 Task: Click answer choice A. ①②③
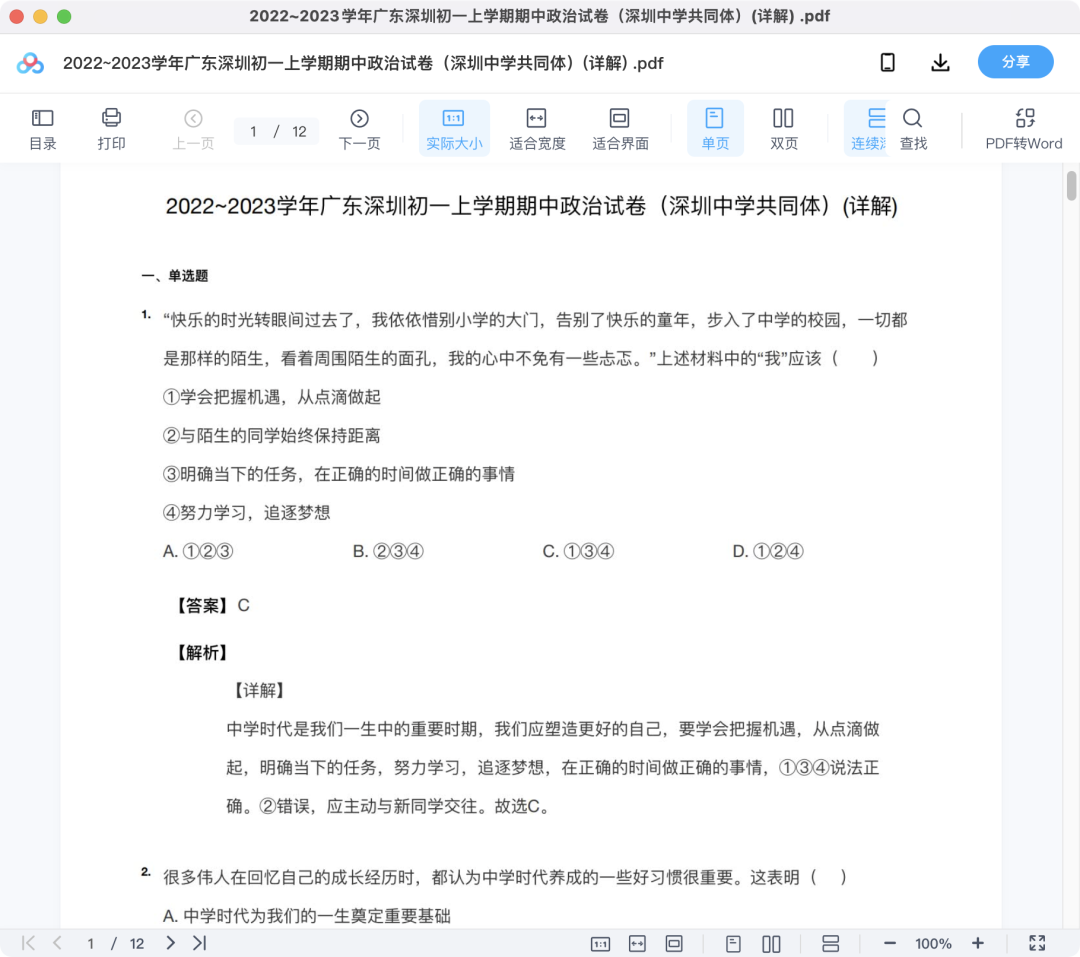click(198, 551)
